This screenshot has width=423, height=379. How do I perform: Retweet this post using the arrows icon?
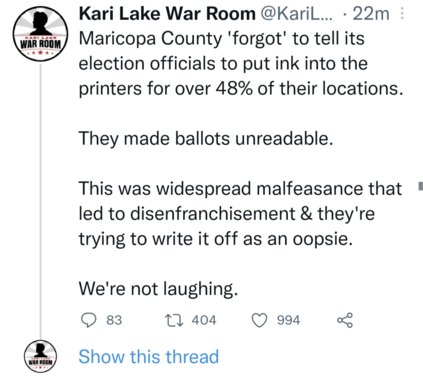pos(174,320)
